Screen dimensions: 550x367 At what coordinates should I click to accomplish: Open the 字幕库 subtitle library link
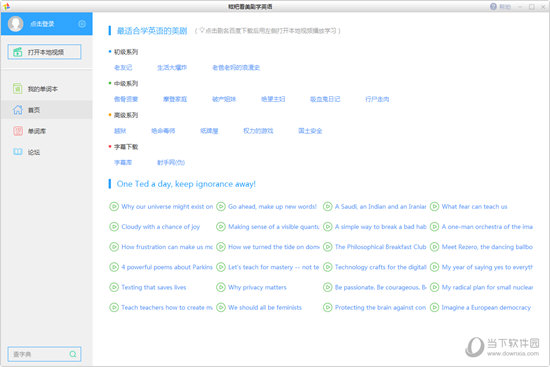[123, 162]
